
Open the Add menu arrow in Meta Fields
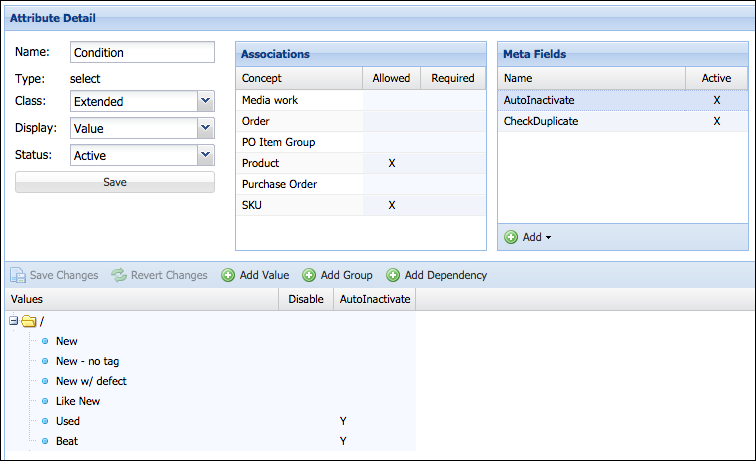(548, 238)
